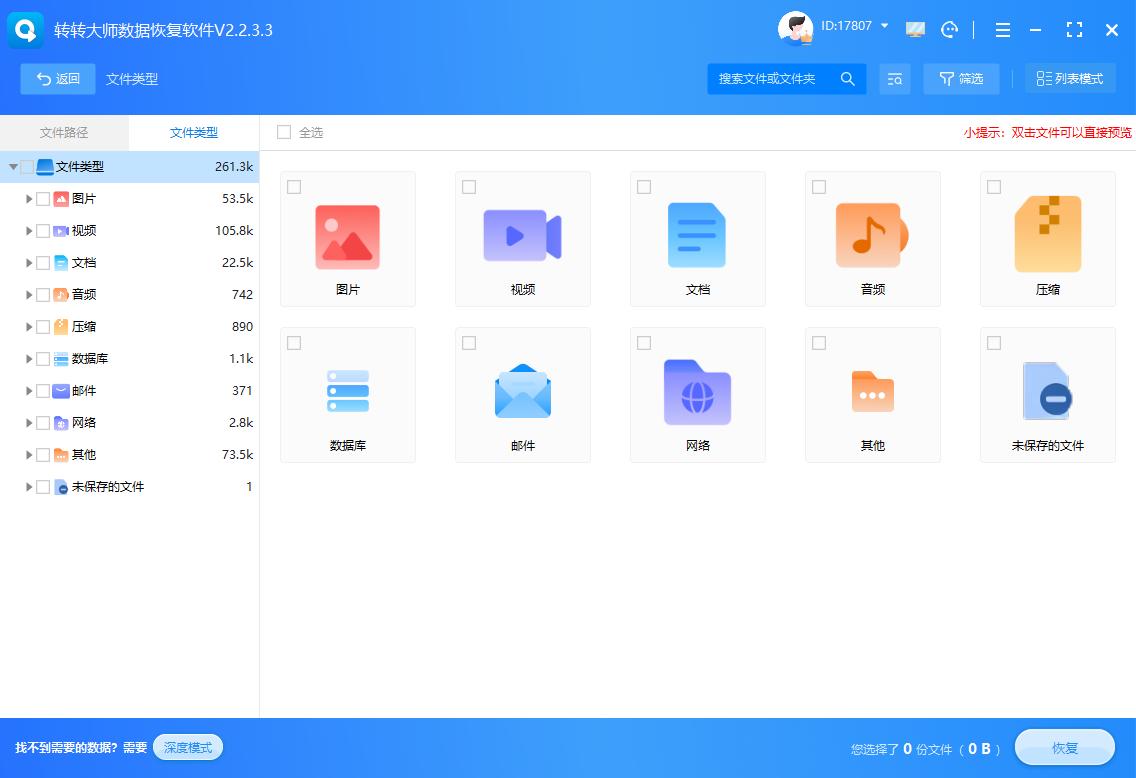Viewport: 1136px width, 778px height.
Task: Switch to the 文件路径 tab
Action: click(64, 132)
